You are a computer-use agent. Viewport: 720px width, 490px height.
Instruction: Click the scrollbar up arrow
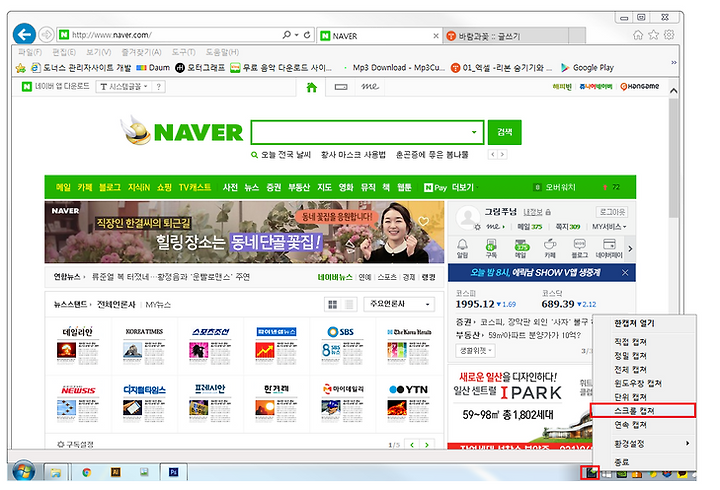[x=674, y=91]
